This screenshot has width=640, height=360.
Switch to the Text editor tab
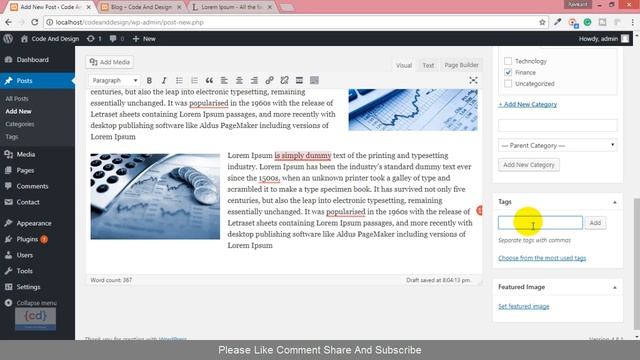point(428,65)
